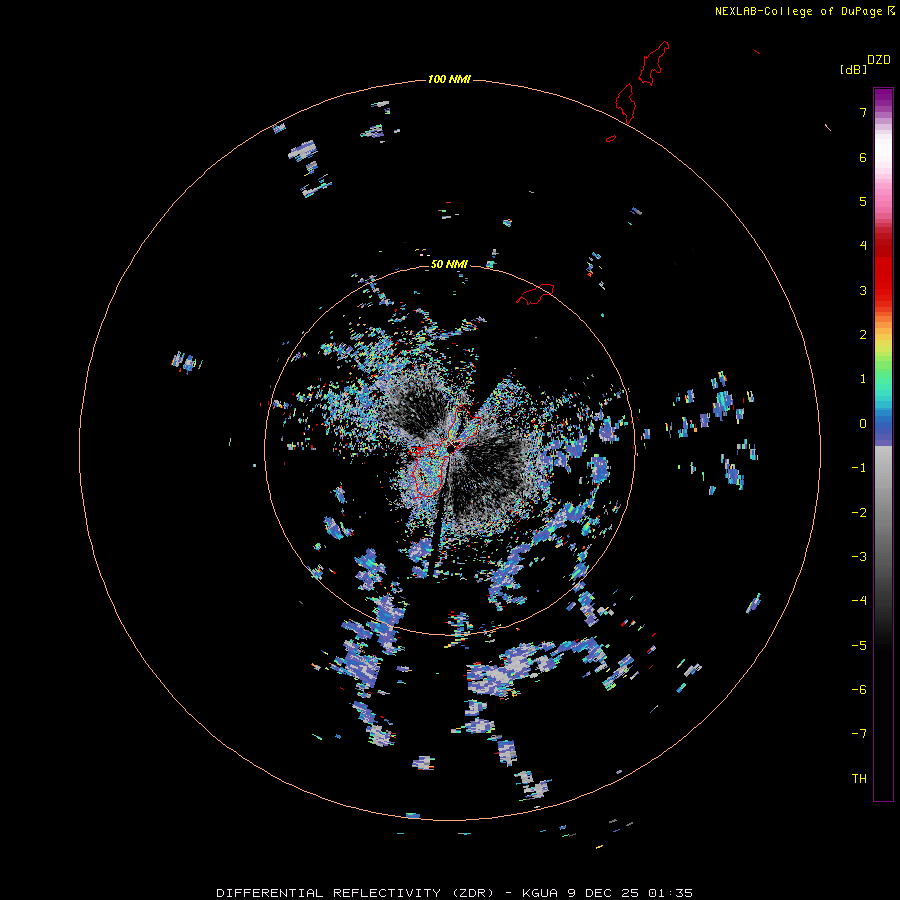Click the -4 tick label on color scale

(859, 601)
